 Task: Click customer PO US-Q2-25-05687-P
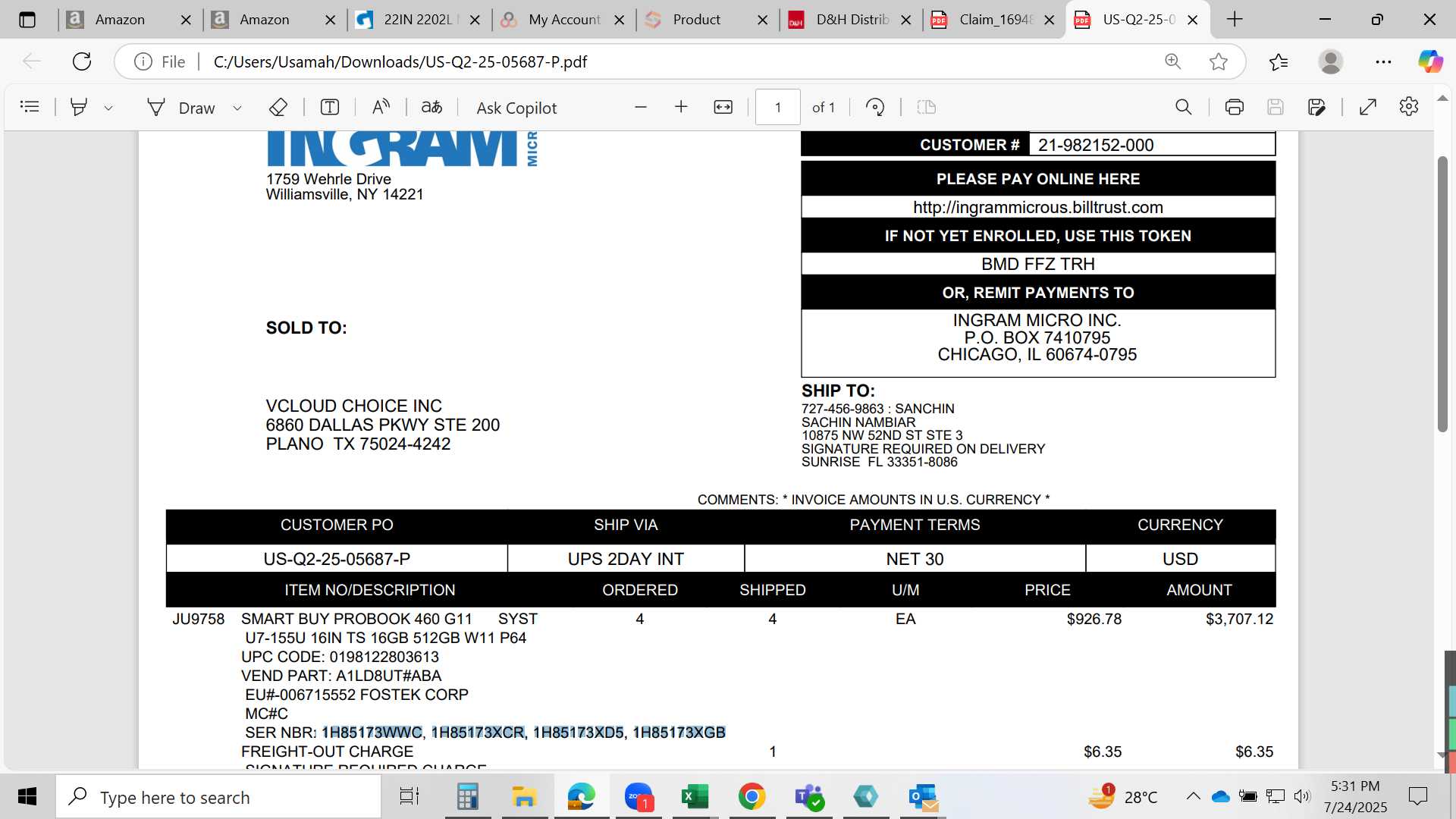click(x=337, y=559)
